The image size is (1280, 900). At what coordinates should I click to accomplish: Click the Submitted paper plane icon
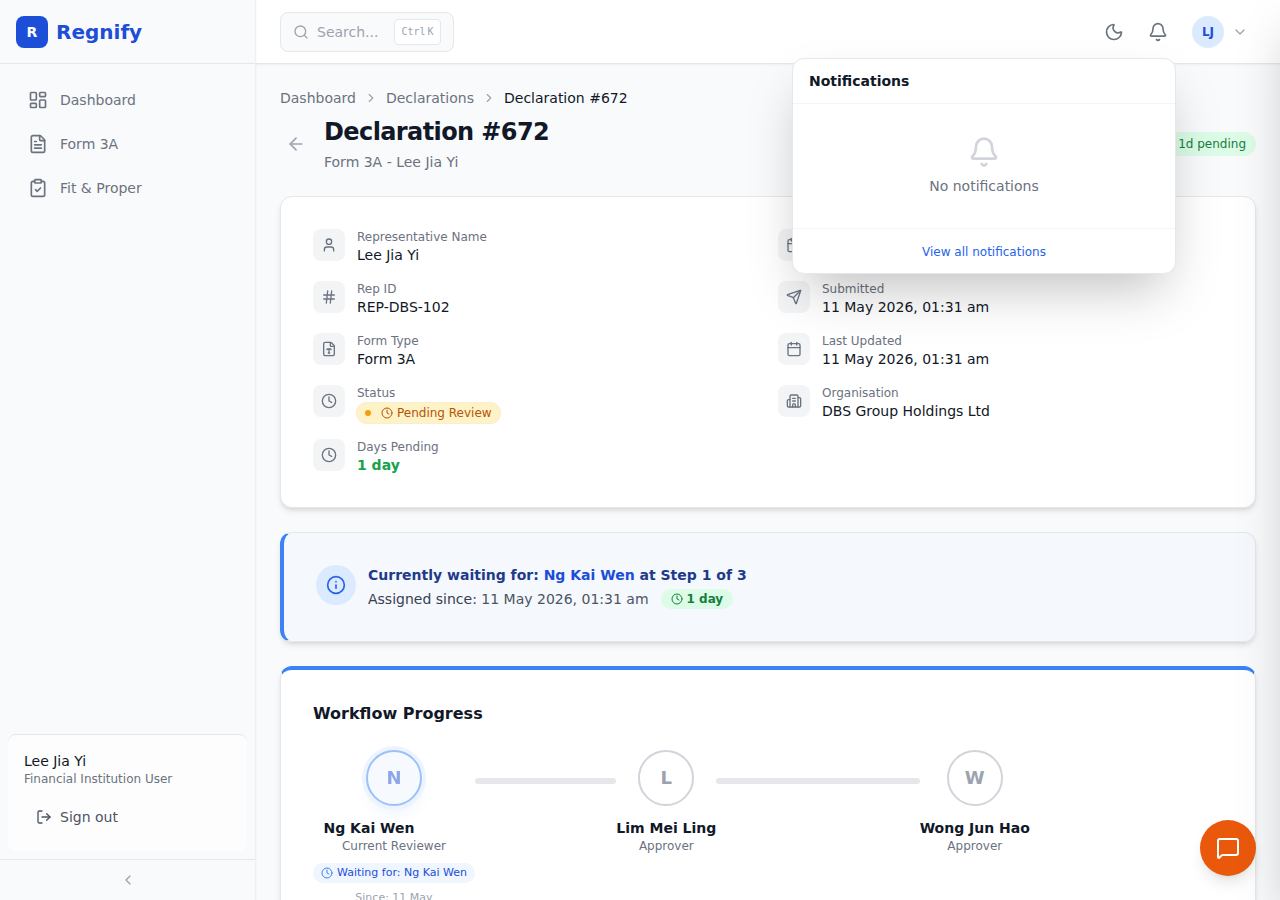click(794, 297)
